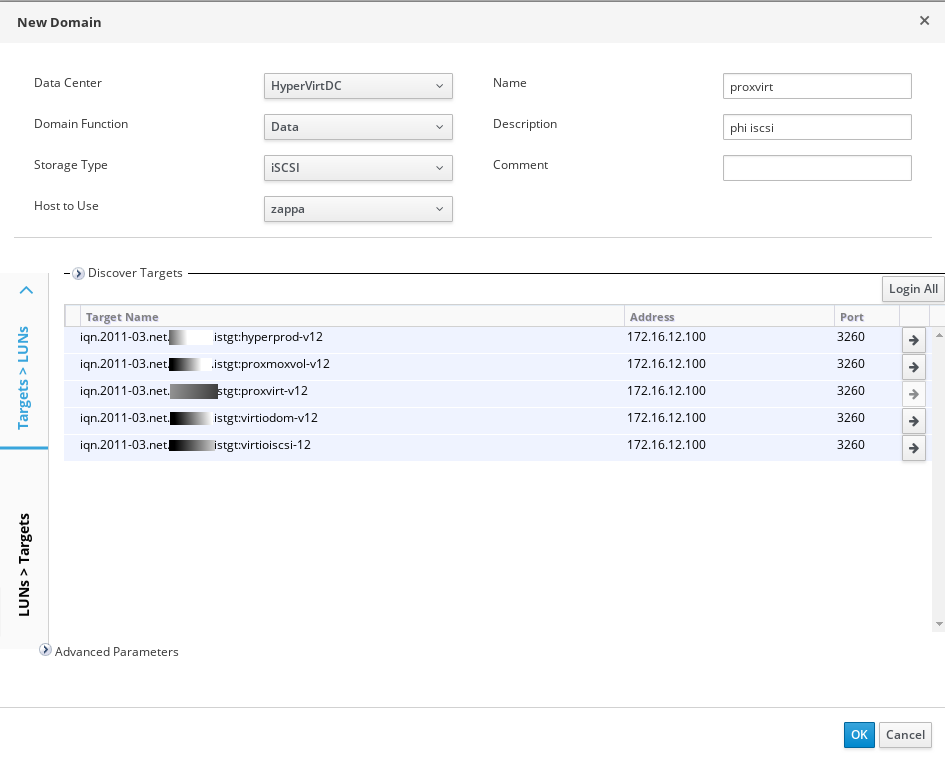Screen dimensions: 945x763
Task: Open the Host to Use dropdown
Action: [358, 209]
